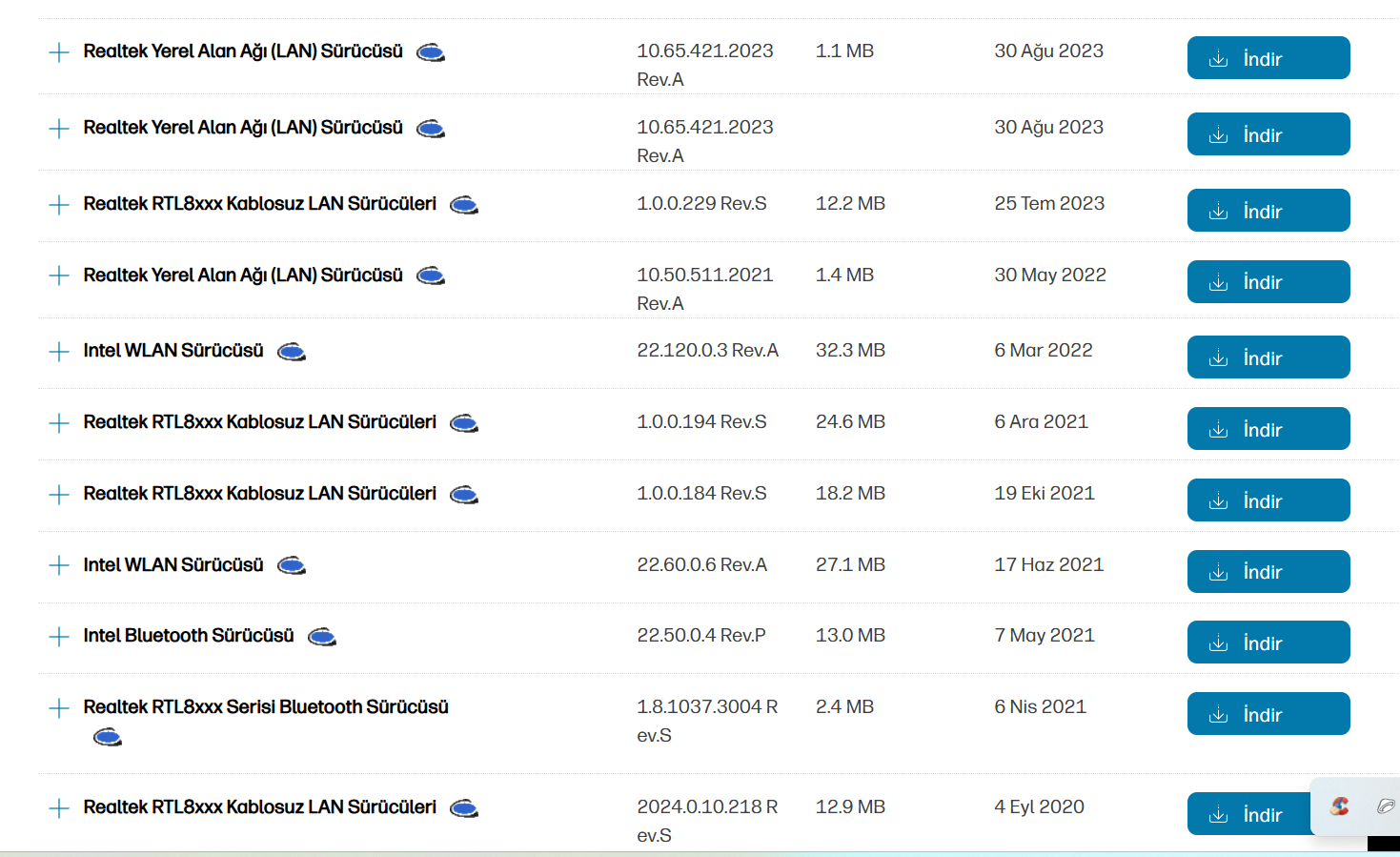
Task: Click the date 6 Nis 2021
Action: pyautogui.click(x=1040, y=707)
